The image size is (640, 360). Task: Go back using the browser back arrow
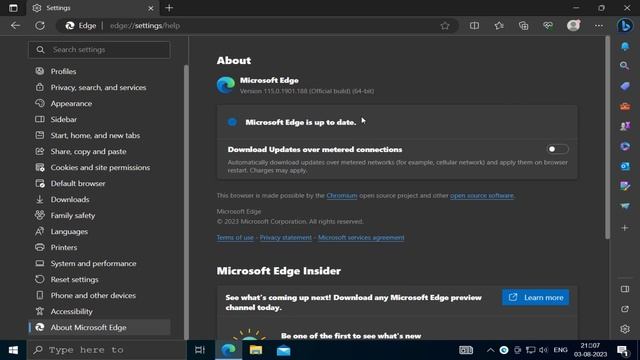click(x=16, y=26)
